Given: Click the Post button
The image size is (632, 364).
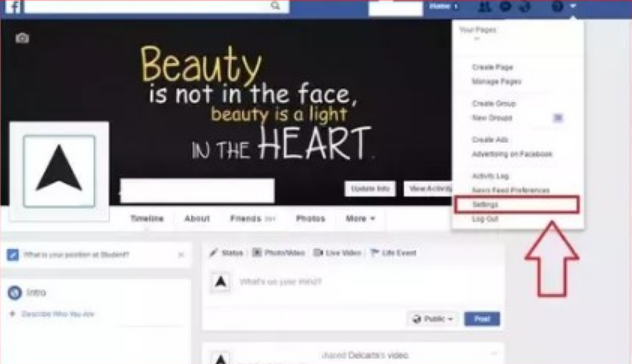Looking at the screenshot, I should [482, 319].
